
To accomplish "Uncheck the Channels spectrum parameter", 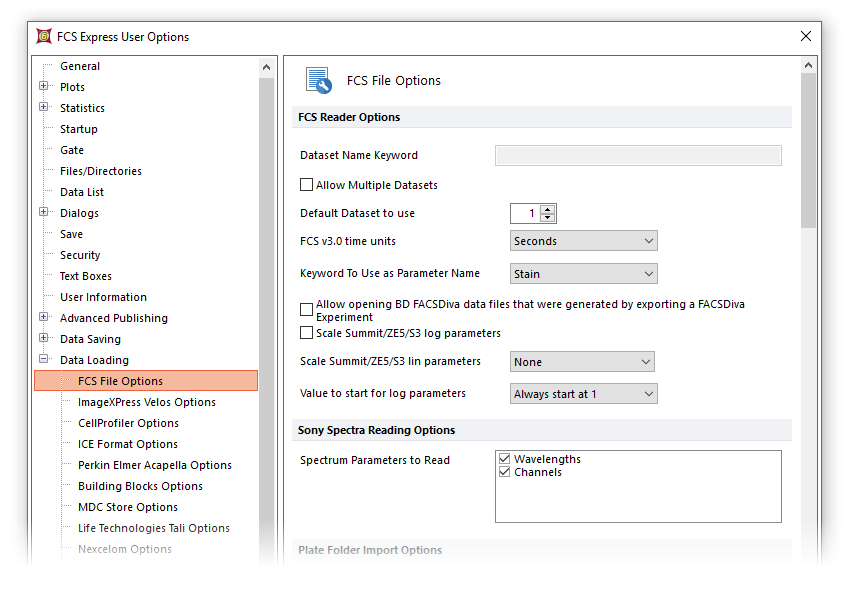I will coord(504,472).
